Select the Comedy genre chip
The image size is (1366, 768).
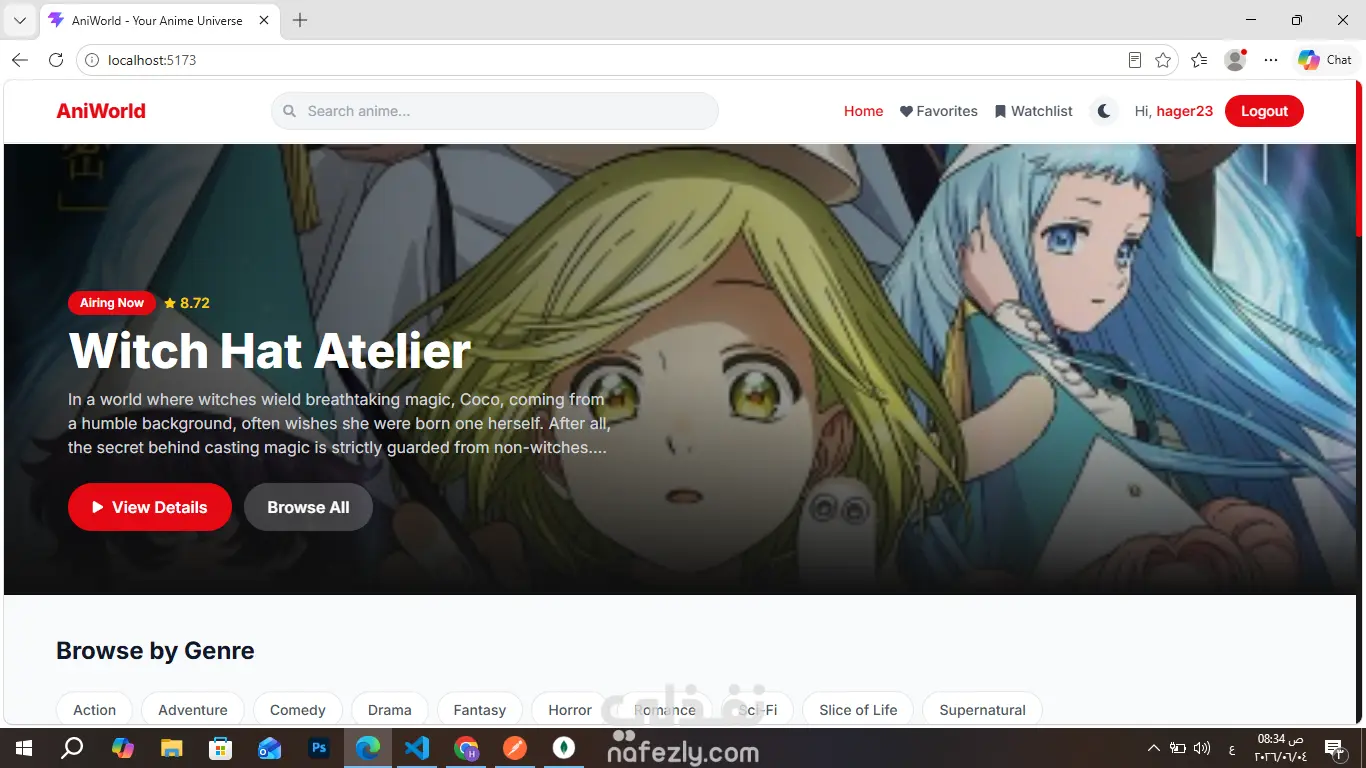click(x=298, y=709)
